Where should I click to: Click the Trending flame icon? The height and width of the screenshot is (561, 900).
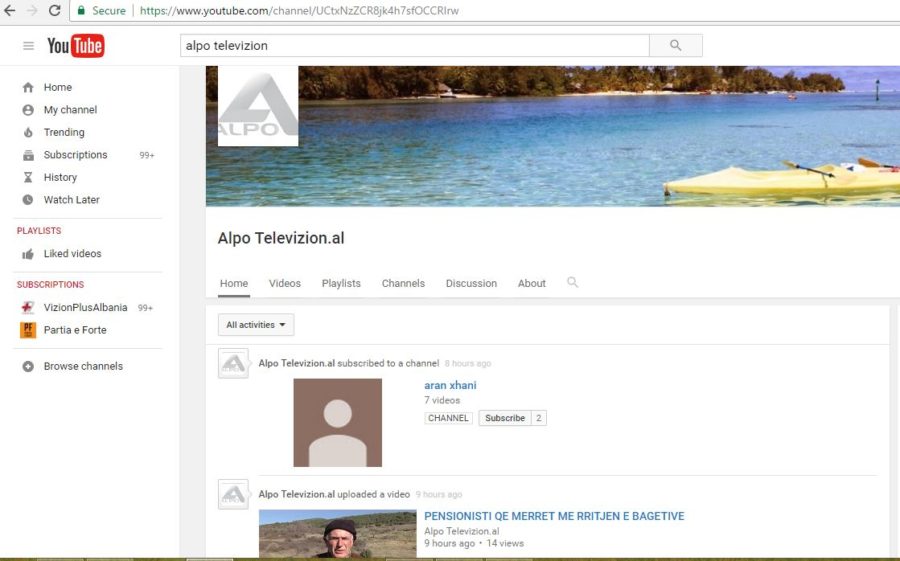(28, 132)
